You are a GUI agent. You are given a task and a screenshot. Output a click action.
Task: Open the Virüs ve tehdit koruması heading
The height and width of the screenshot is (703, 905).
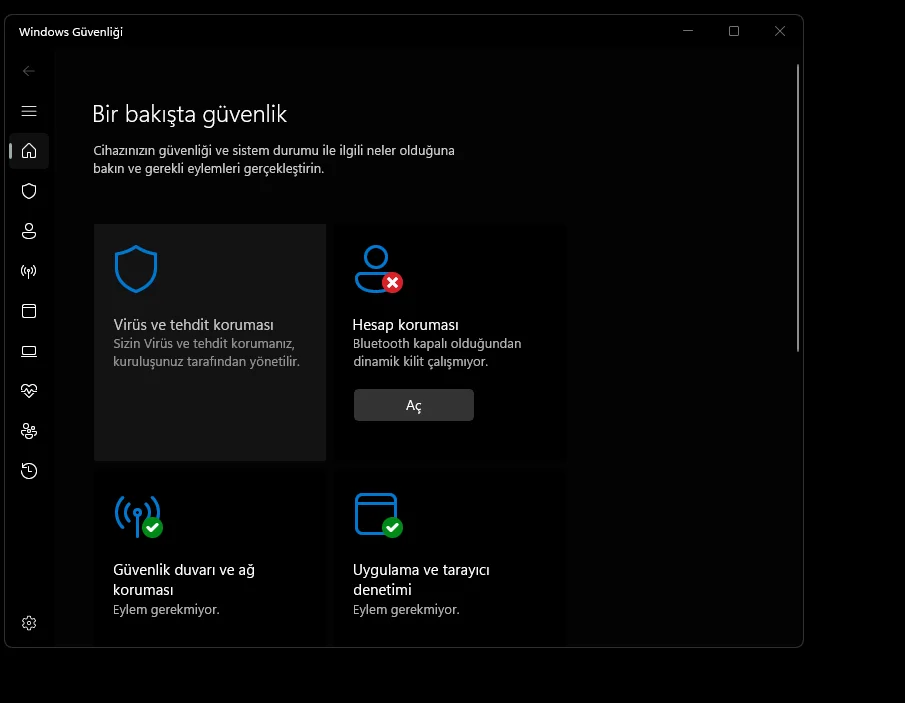click(193, 325)
